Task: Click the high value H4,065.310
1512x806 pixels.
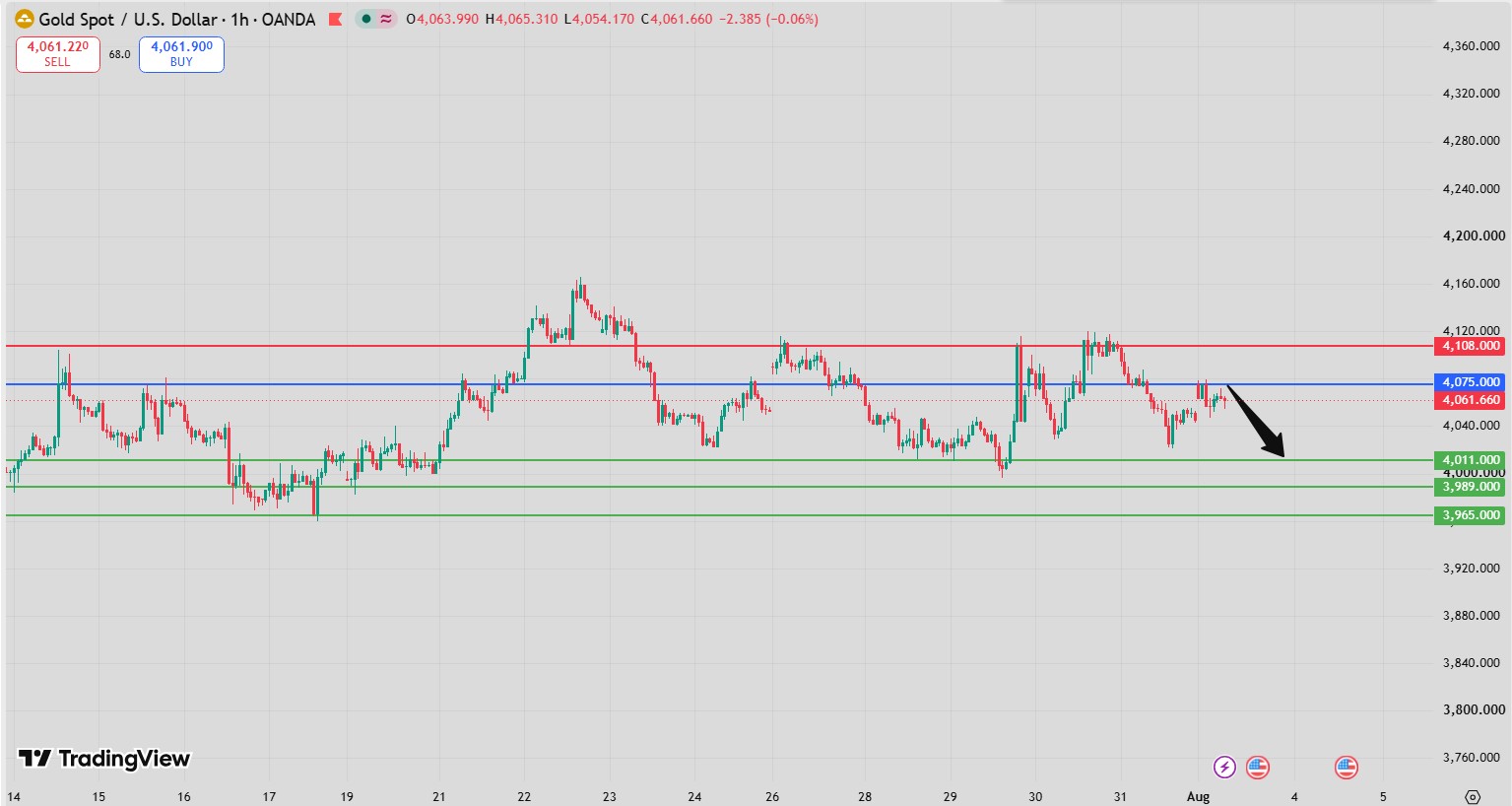Action: pos(523,19)
